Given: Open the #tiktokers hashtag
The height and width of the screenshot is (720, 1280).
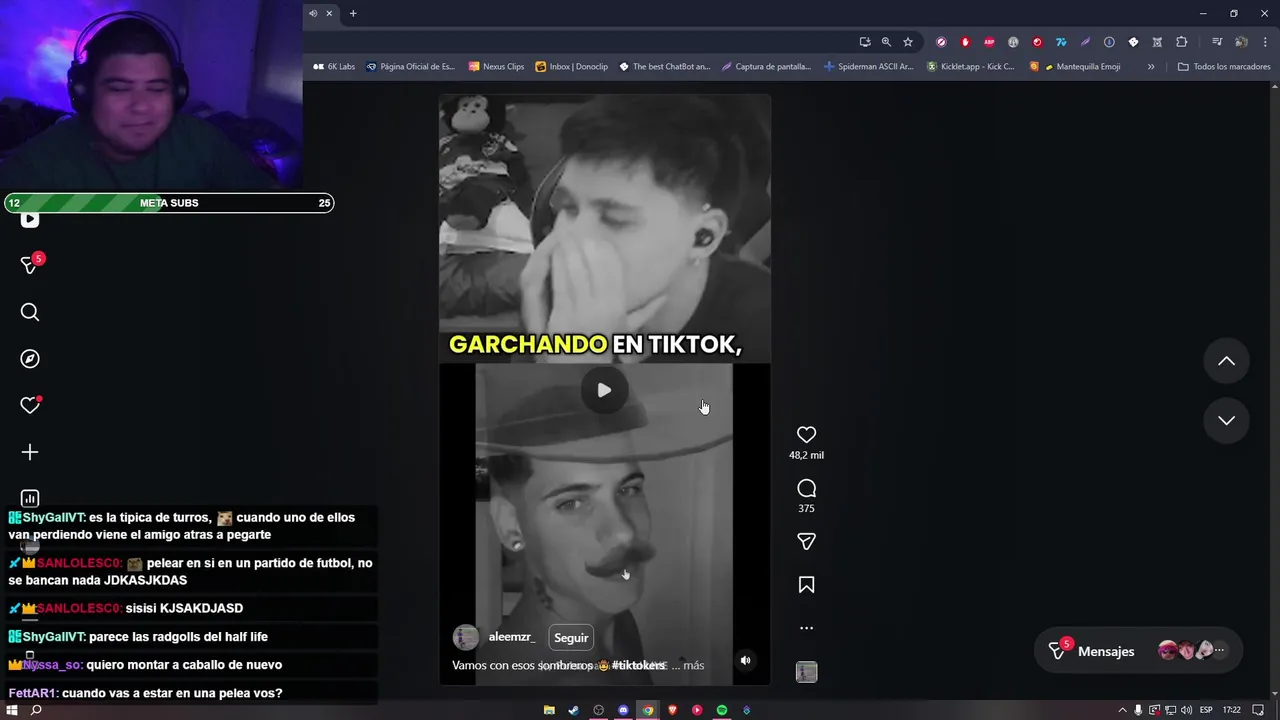Looking at the screenshot, I should [639, 665].
